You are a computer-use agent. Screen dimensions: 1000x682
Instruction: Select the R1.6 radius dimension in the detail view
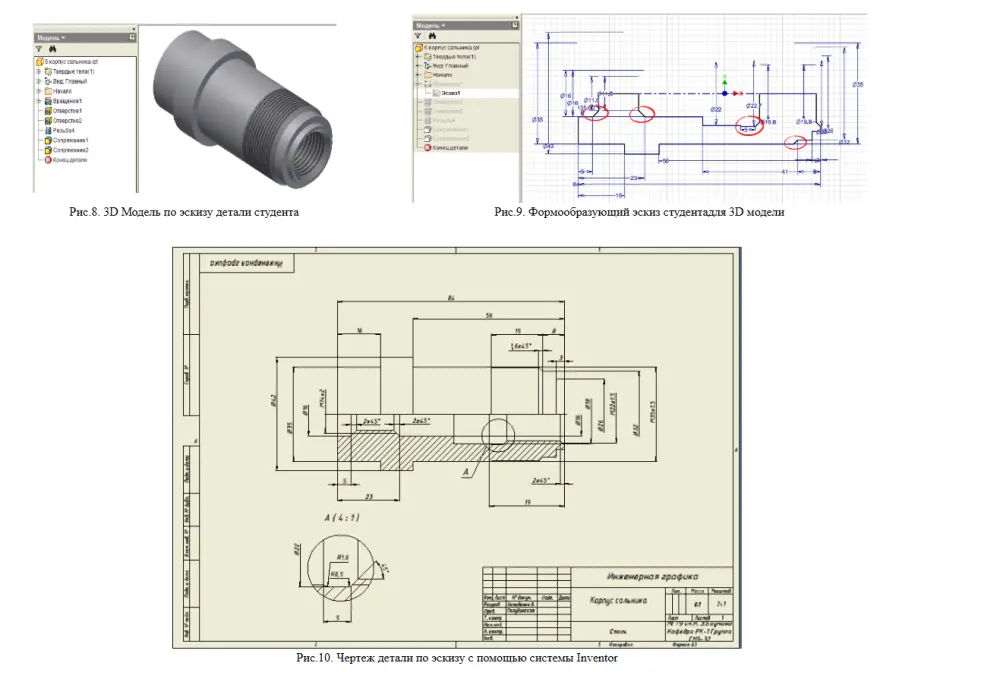tap(342, 558)
